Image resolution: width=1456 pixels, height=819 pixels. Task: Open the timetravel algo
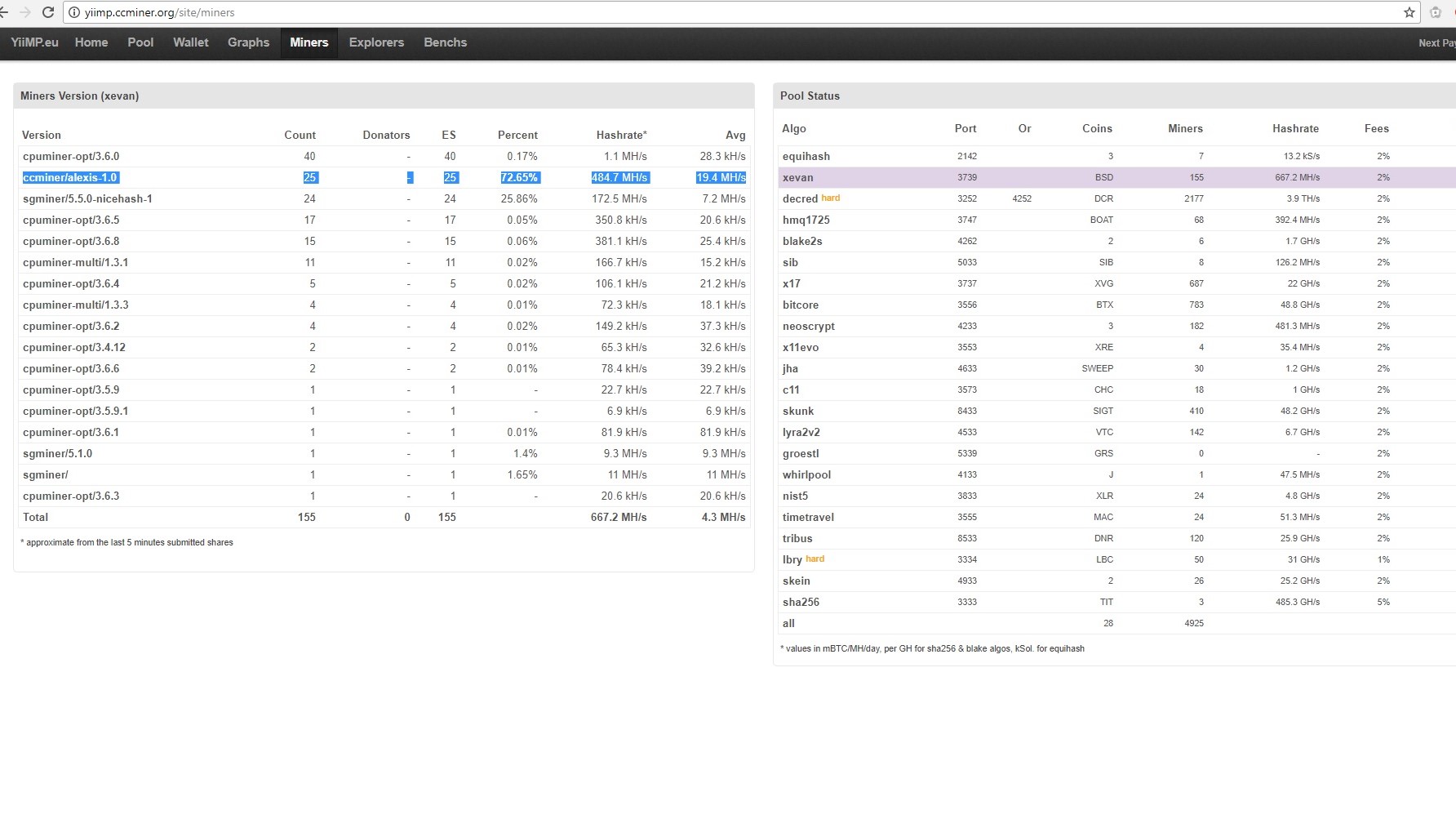point(808,517)
